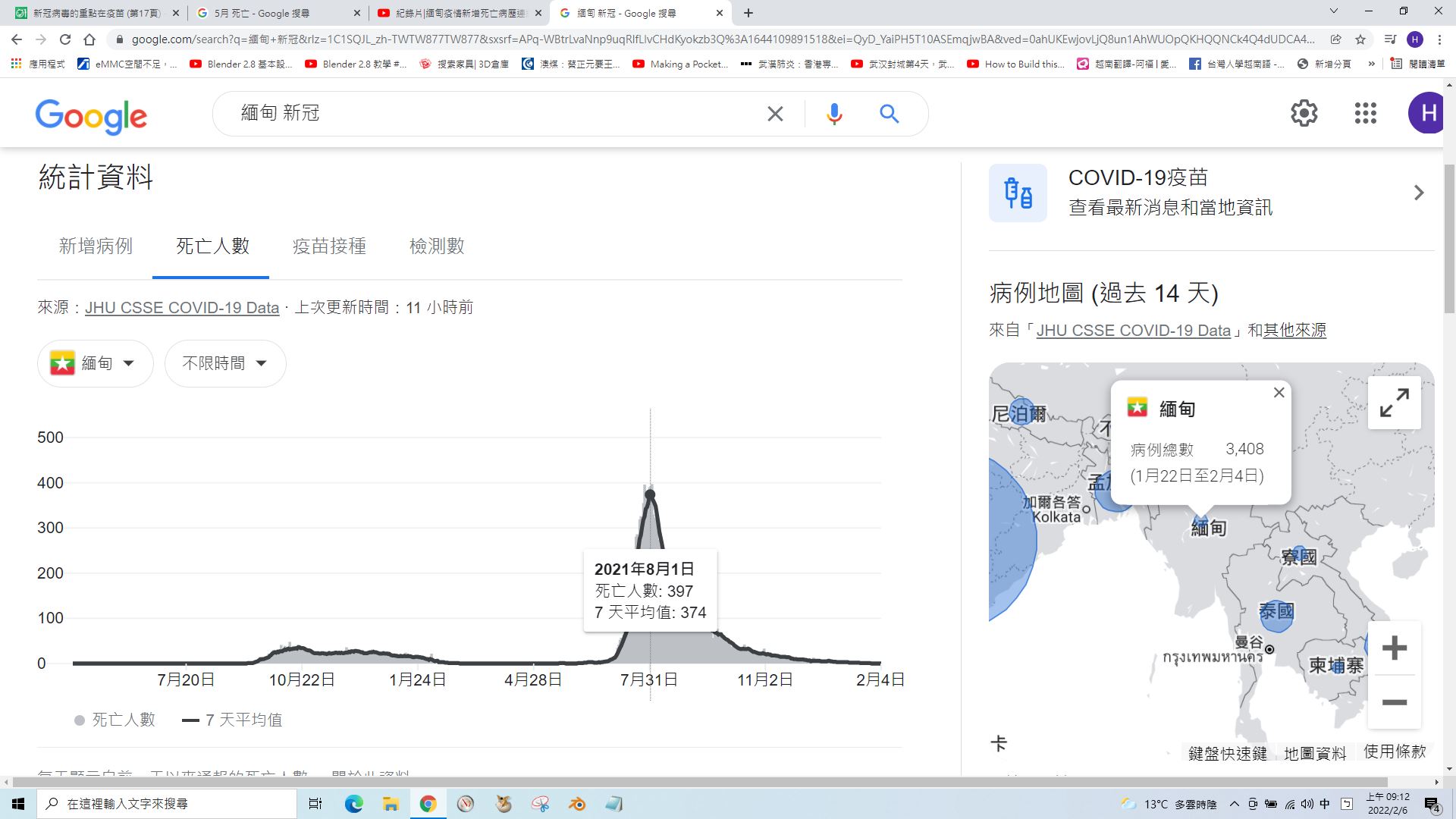Toggle the 死亡人數 chart legend
The width and height of the screenshot is (1456, 819).
click(x=114, y=719)
